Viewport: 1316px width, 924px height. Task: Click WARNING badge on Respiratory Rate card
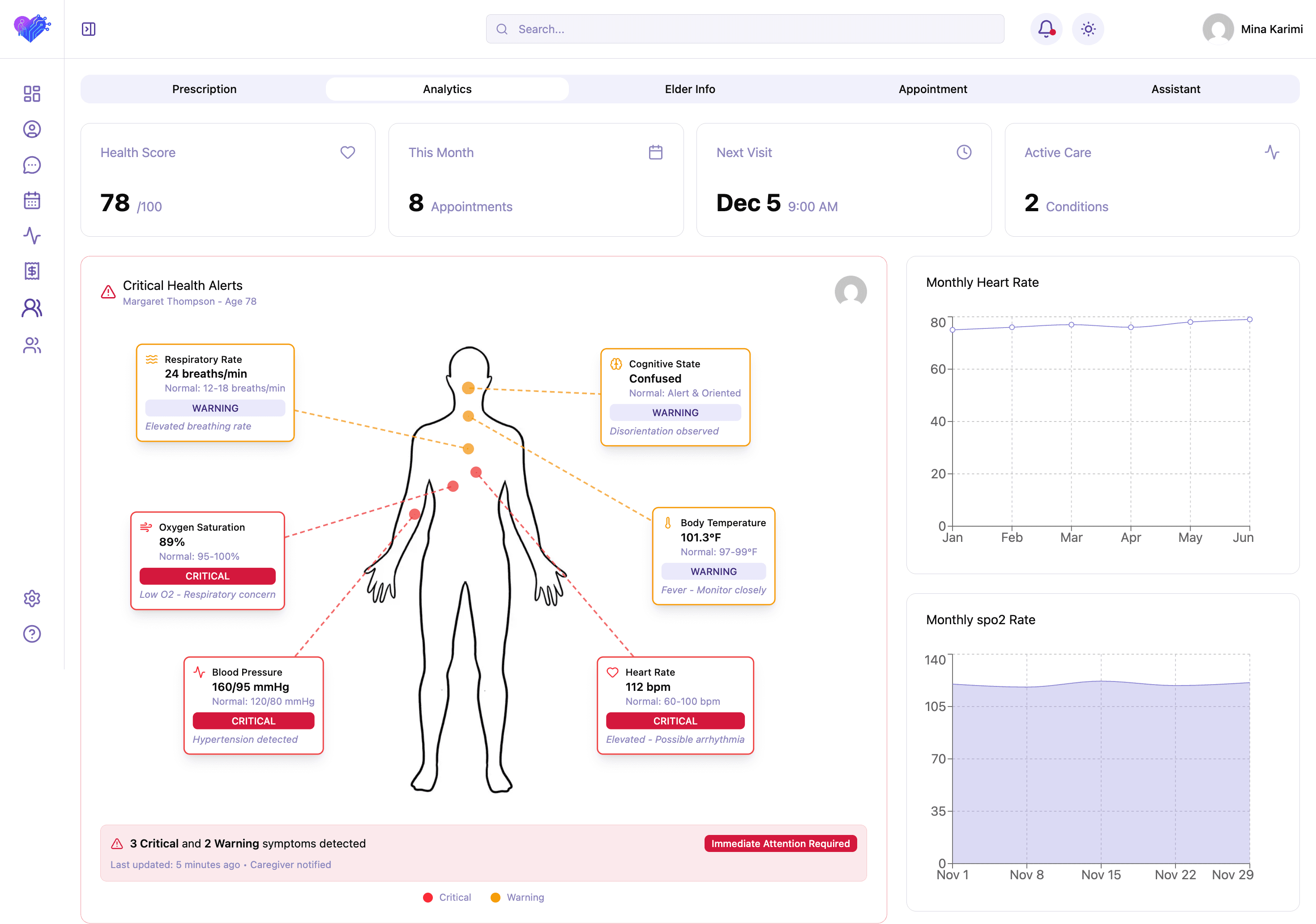pos(215,409)
